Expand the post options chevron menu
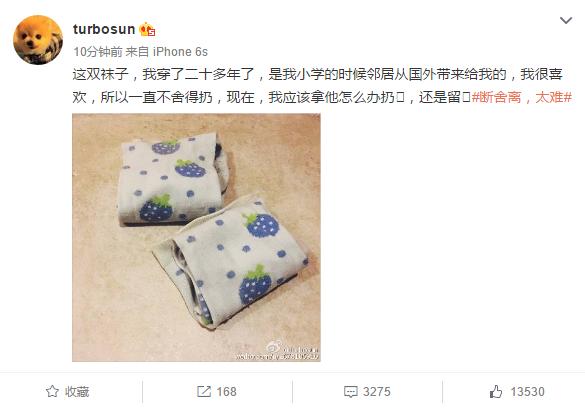The width and height of the screenshot is (585, 410). (x=566, y=21)
